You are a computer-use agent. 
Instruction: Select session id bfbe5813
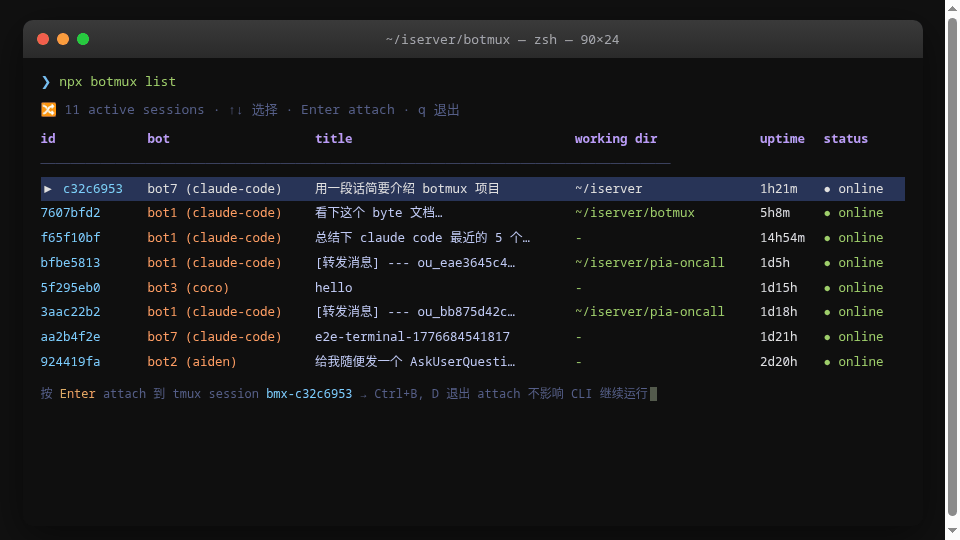click(70, 263)
